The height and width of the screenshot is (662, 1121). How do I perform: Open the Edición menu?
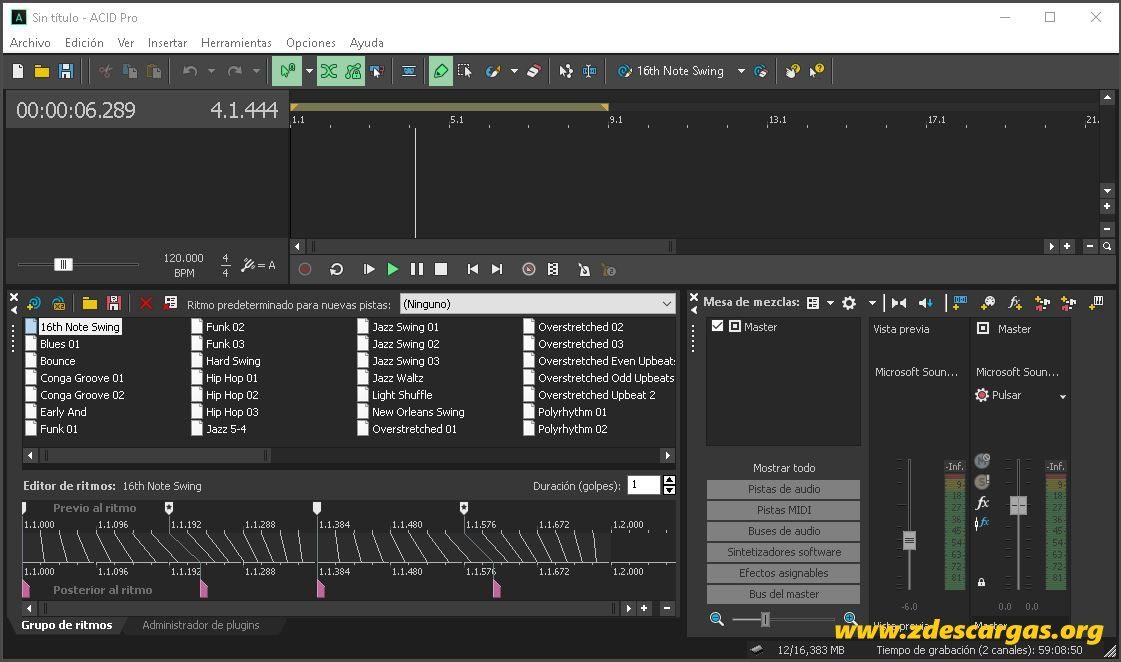(x=84, y=43)
